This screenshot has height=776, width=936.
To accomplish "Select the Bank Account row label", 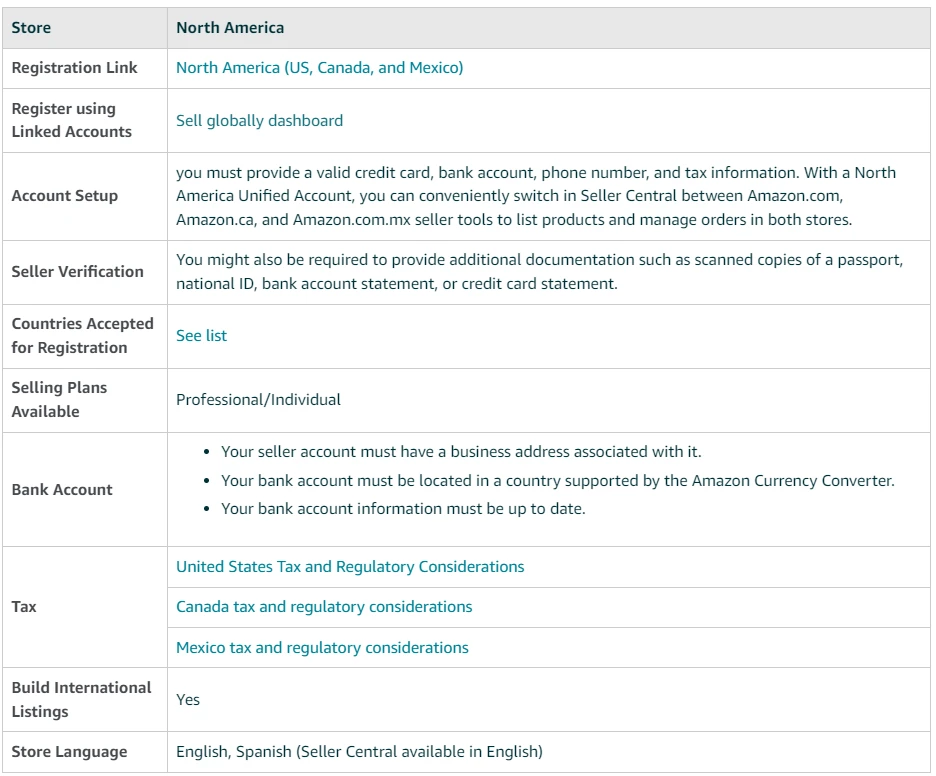I will pyautogui.click(x=62, y=490).
